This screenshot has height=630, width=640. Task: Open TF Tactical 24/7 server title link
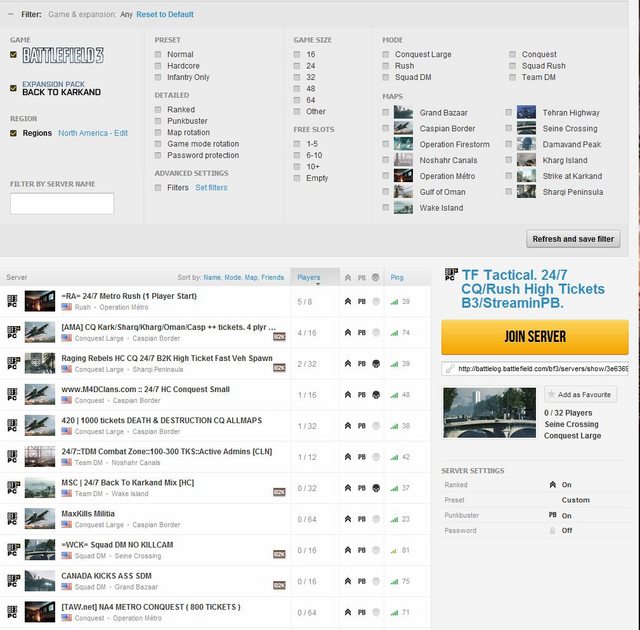click(533, 289)
